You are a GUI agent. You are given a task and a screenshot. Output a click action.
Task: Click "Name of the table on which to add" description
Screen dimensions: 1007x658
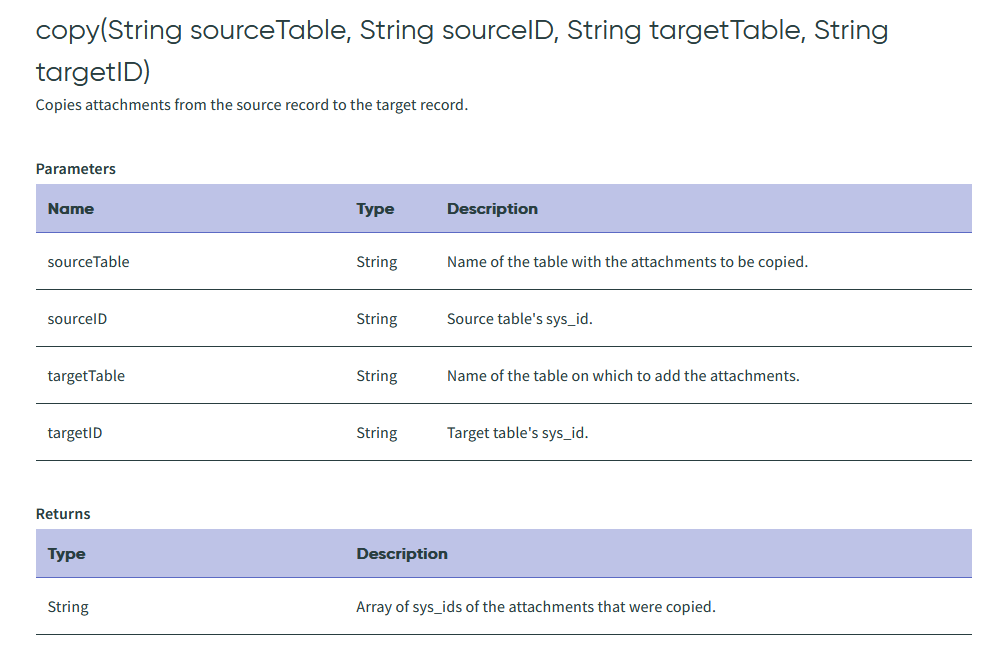623,376
